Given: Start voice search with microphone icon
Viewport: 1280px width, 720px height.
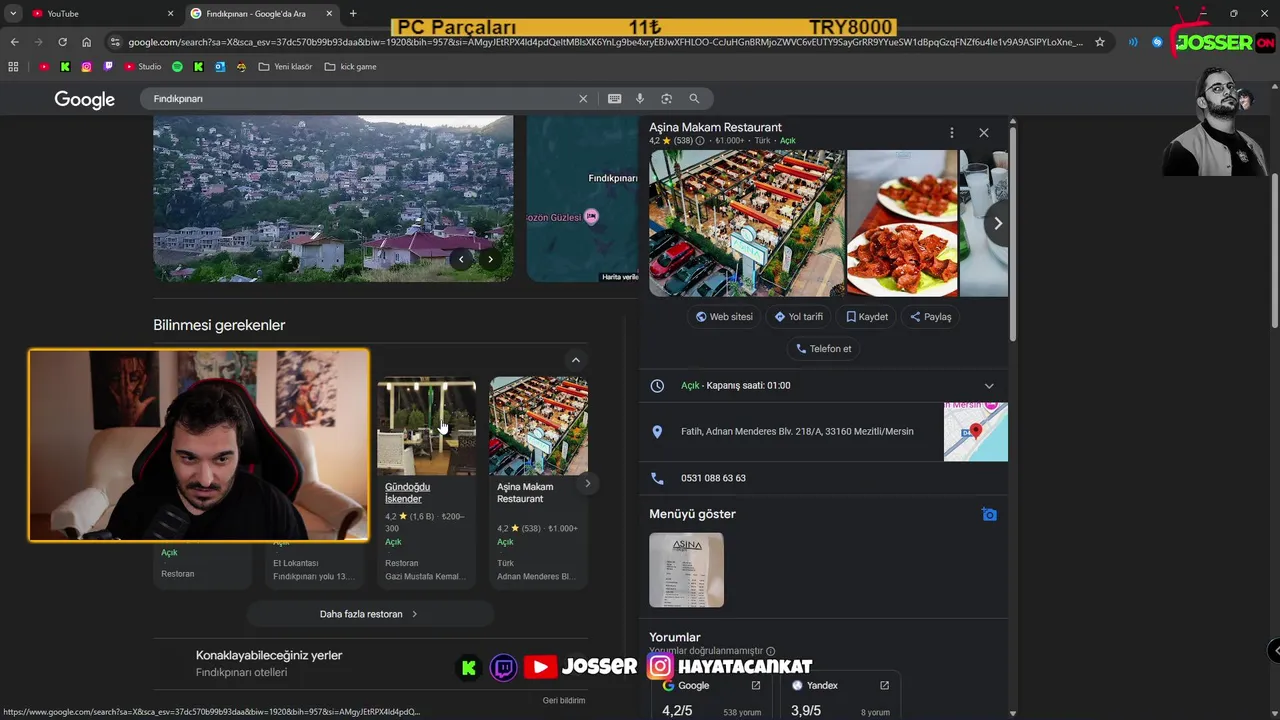Looking at the screenshot, I should point(640,99).
